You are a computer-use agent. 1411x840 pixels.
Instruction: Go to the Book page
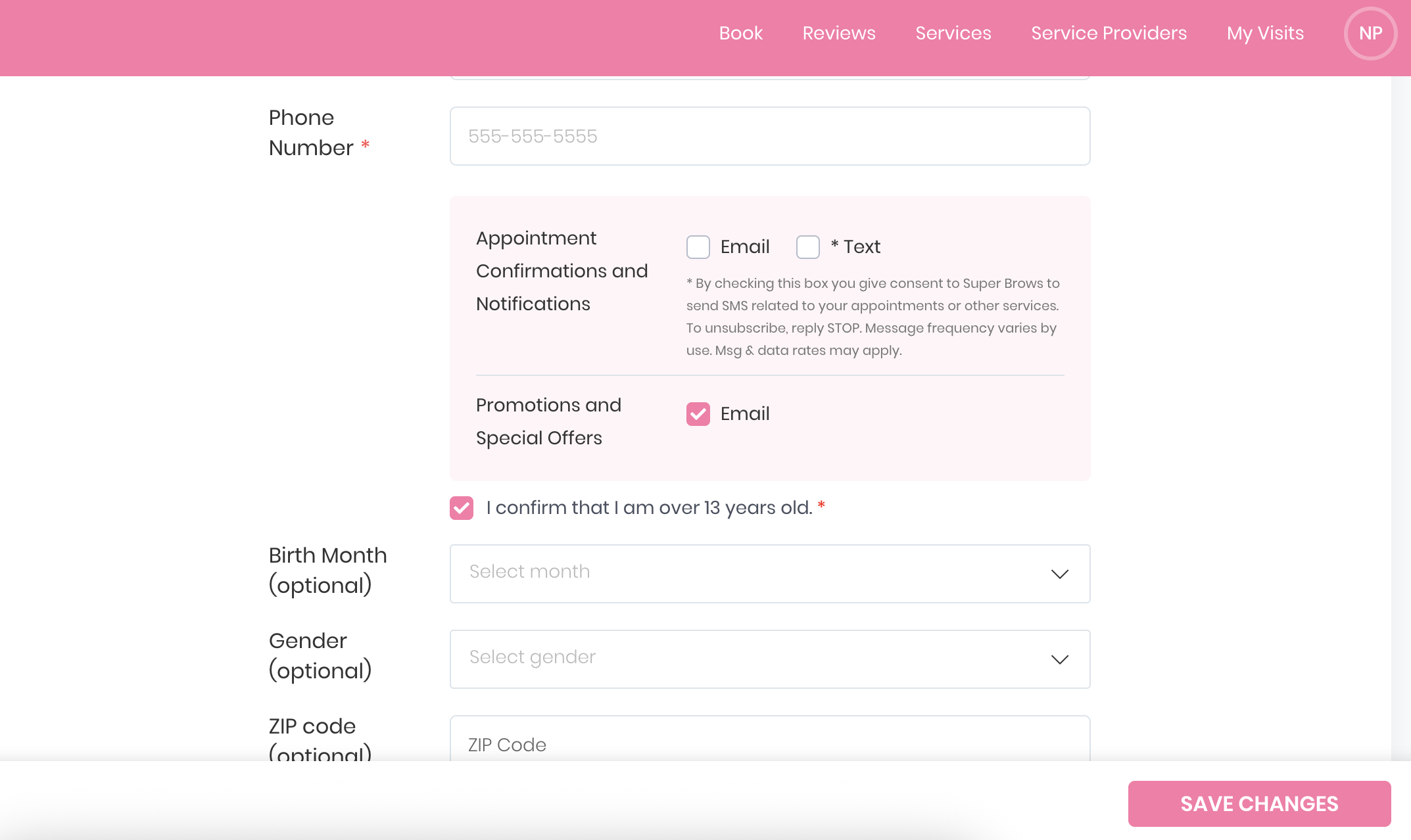click(740, 34)
